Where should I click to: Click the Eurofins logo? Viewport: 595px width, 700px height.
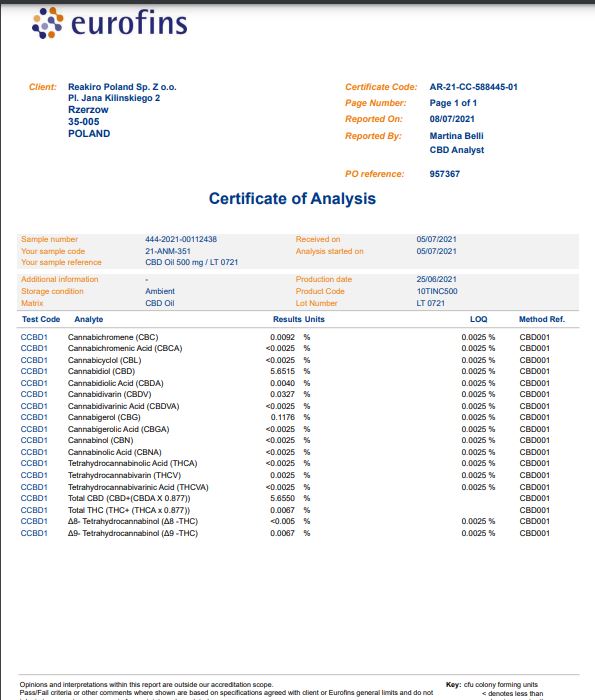click(110, 23)
